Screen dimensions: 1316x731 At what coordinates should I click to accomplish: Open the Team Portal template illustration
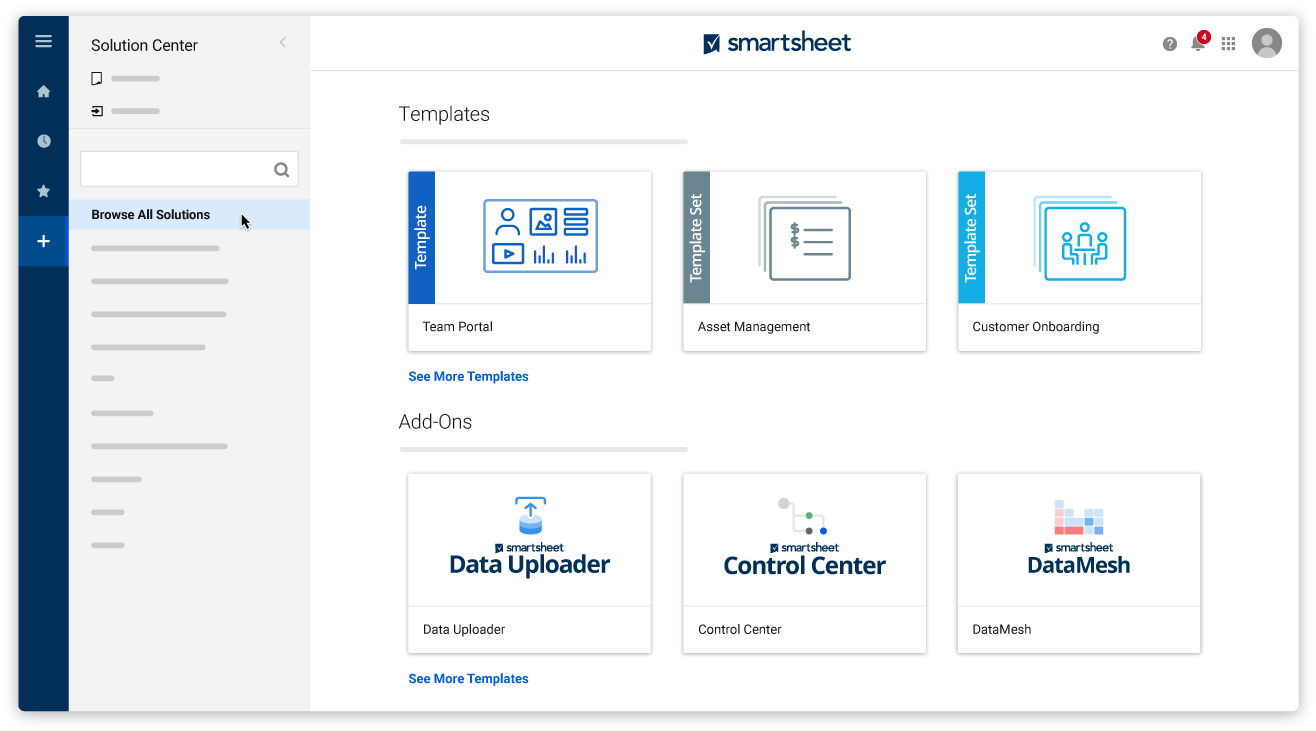click(x=541, y=236)
